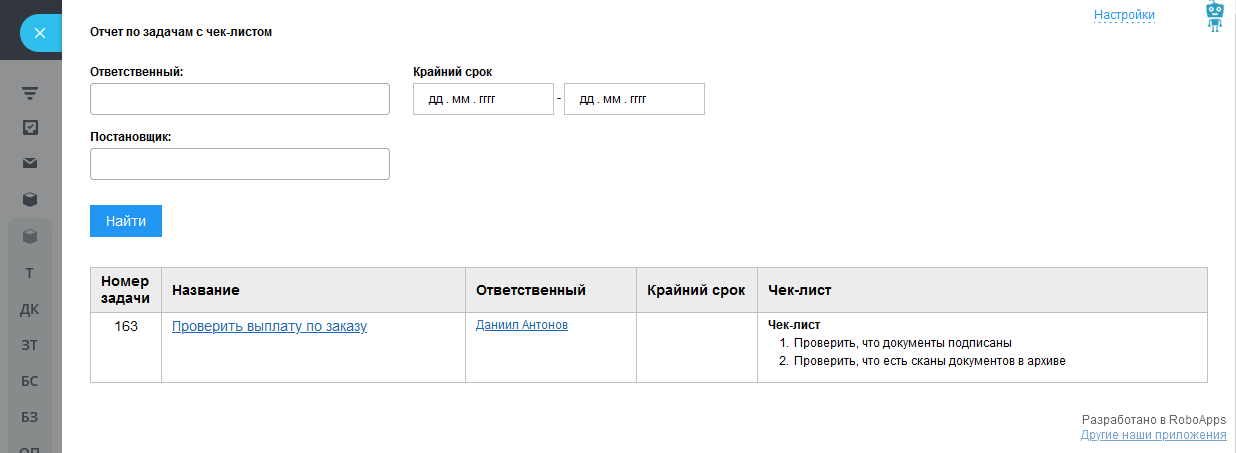Image resolution: width=1236 pixels, height=453 pixels.
Task: Click the gray highlighted cube sidebar icon
Action: [30, 236]
